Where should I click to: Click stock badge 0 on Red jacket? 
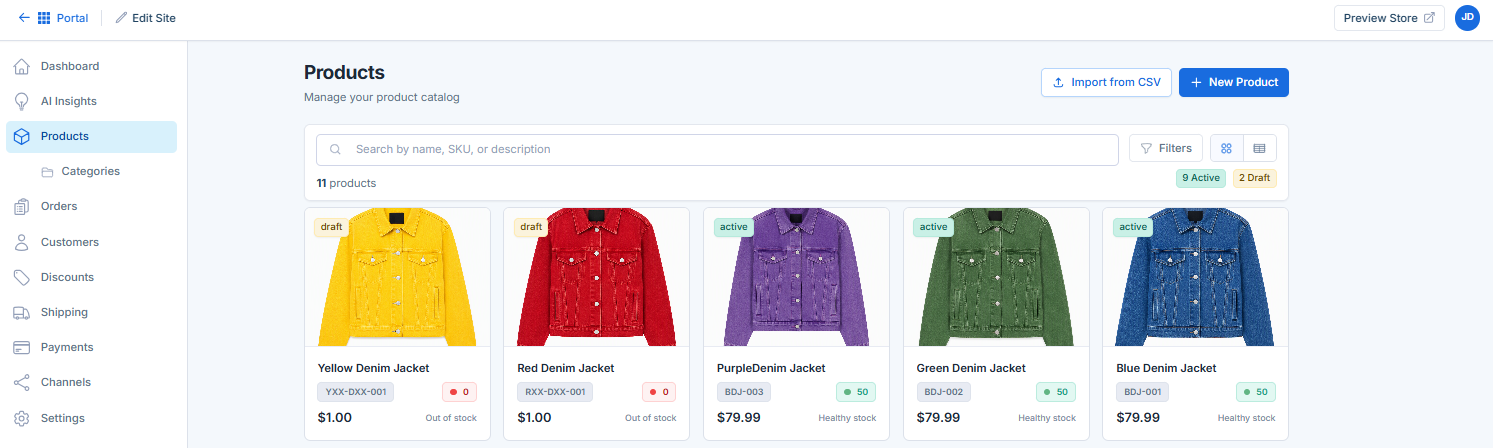click(659, 392)
